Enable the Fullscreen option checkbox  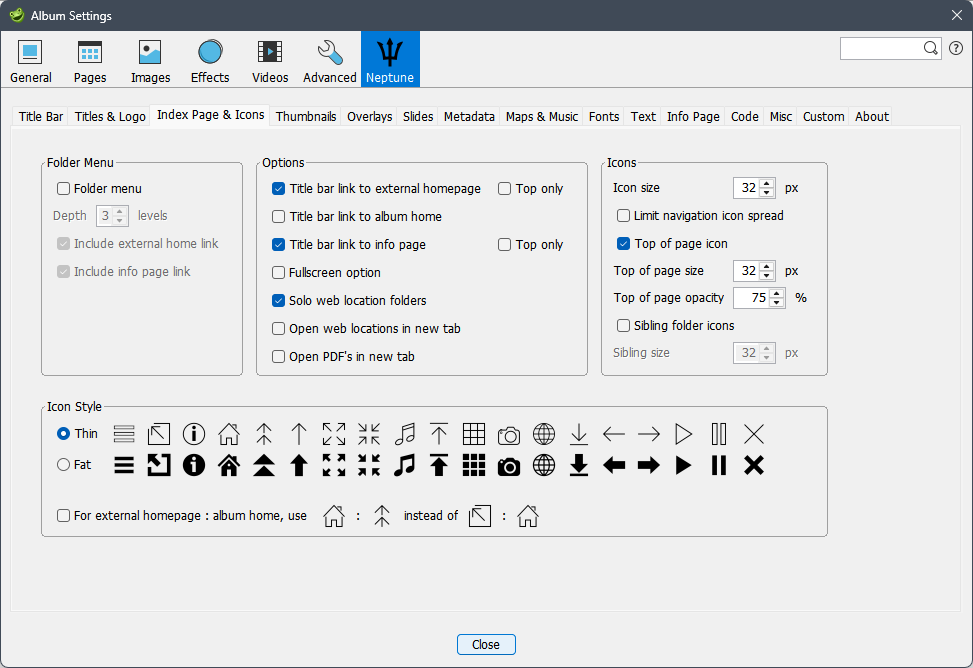(279, 273)
